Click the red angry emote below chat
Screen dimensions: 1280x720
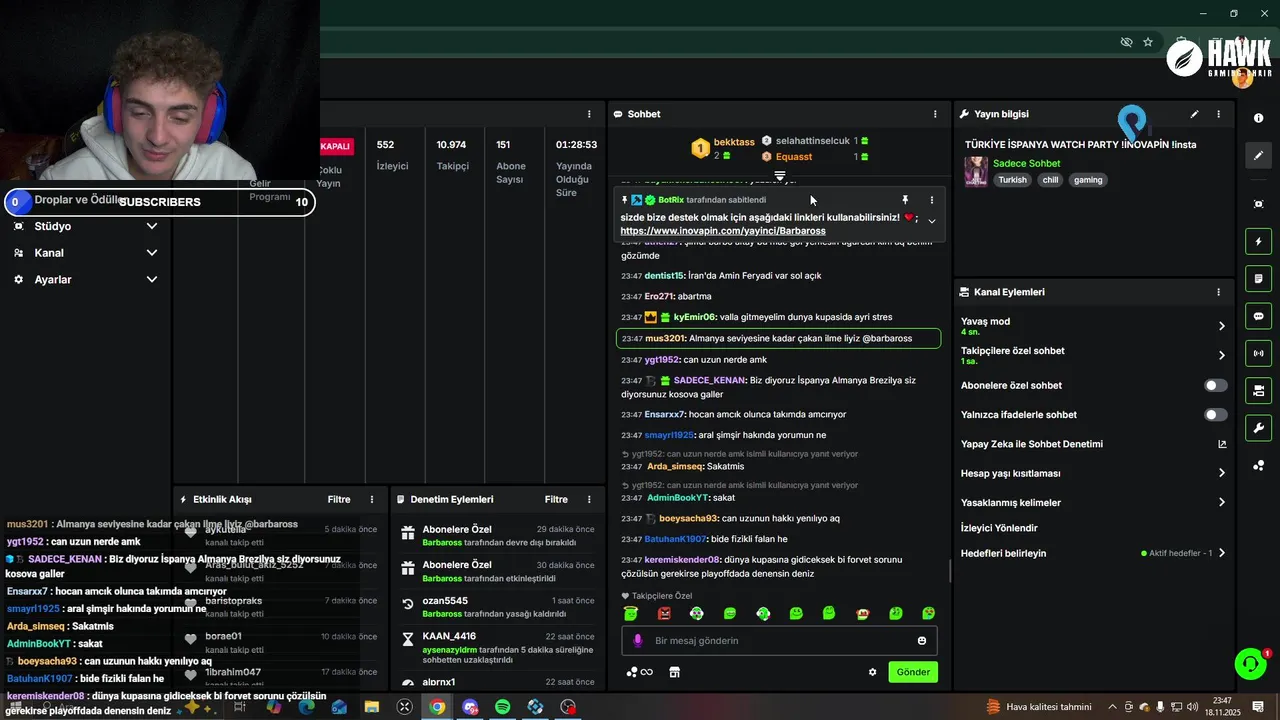(x=664, y=613)
